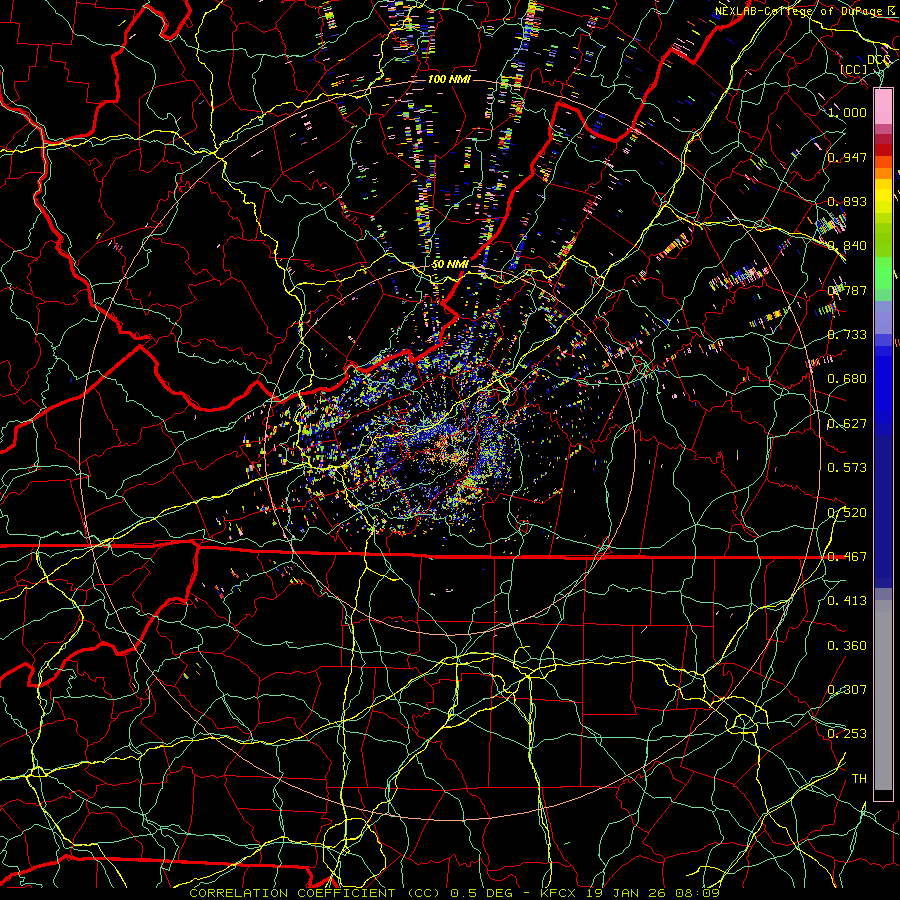
Task: Click the bright green segment of the color bar
Action: (x=883, y=273)
